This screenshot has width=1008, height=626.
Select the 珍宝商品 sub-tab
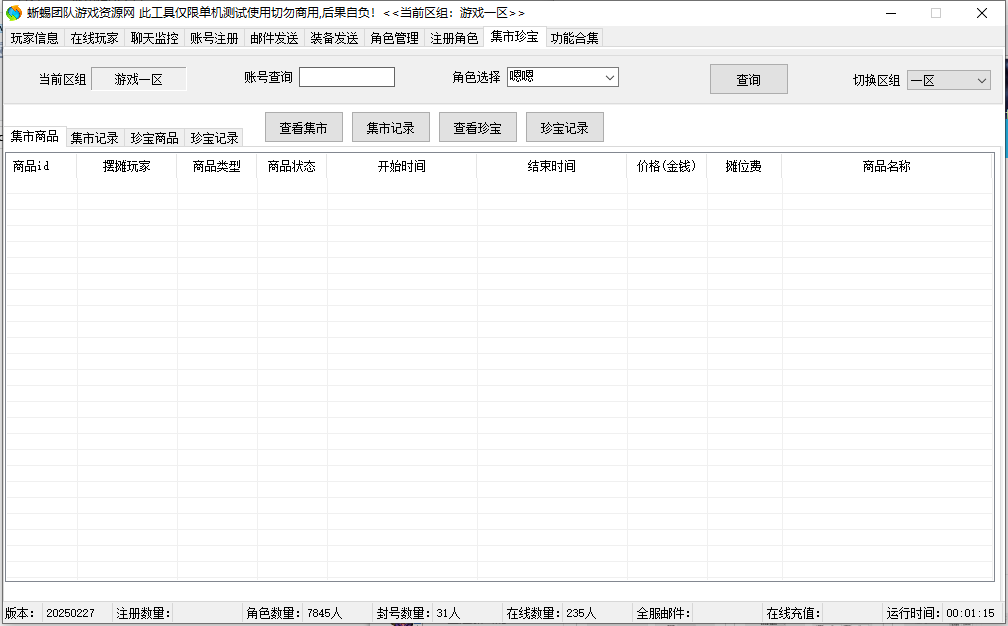click(x=154, y=138)
